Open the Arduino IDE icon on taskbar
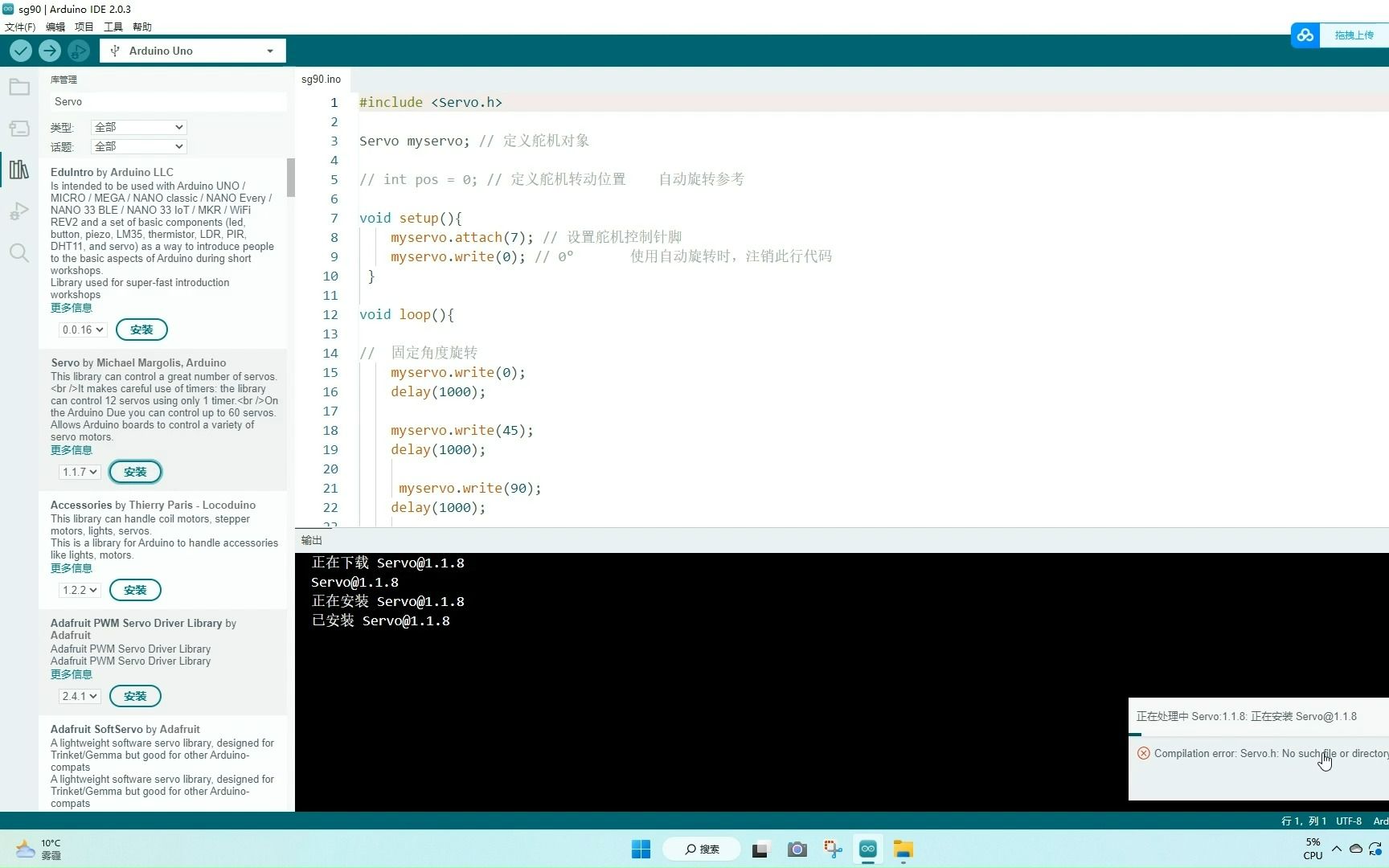 click(868, 849)
